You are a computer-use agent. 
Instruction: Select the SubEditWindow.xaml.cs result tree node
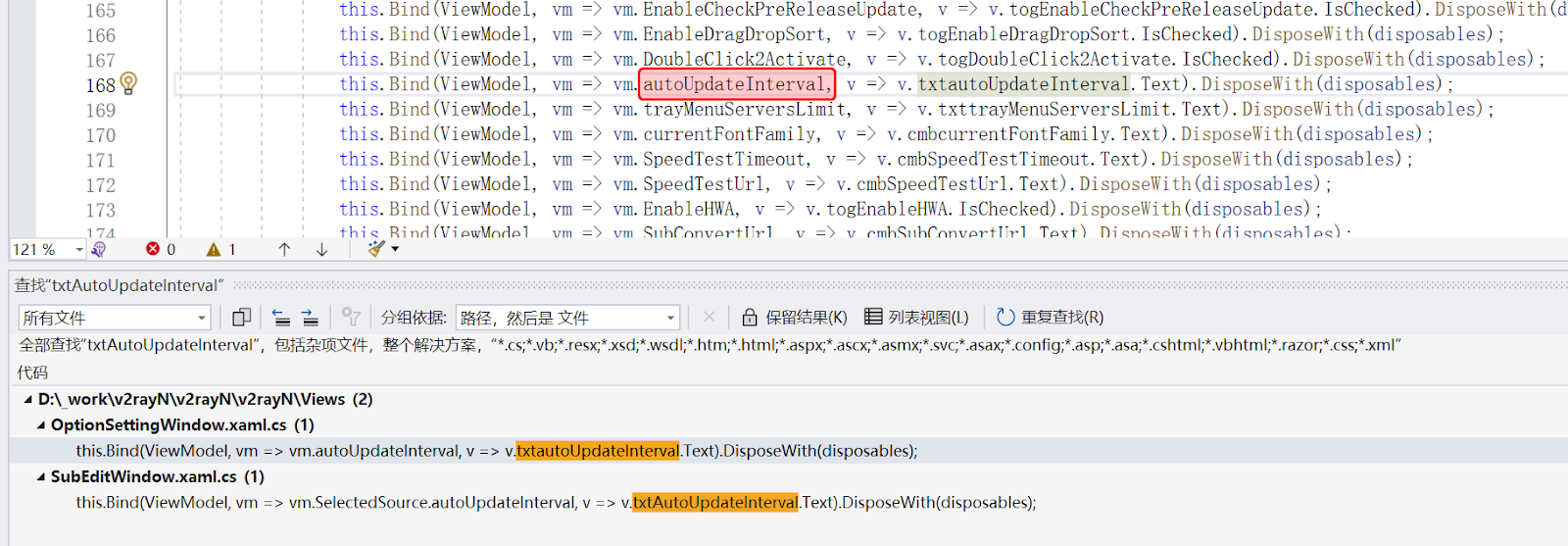tap(143, 477)
